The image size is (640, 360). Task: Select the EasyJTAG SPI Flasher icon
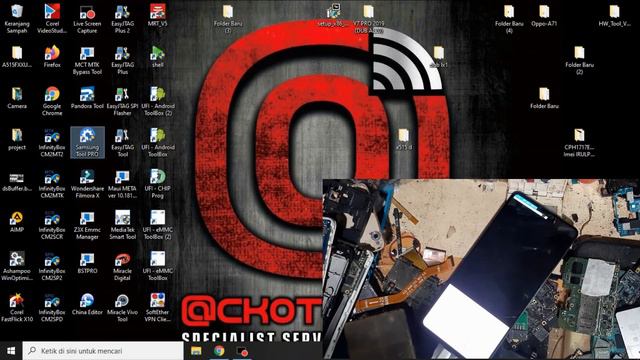122,101
